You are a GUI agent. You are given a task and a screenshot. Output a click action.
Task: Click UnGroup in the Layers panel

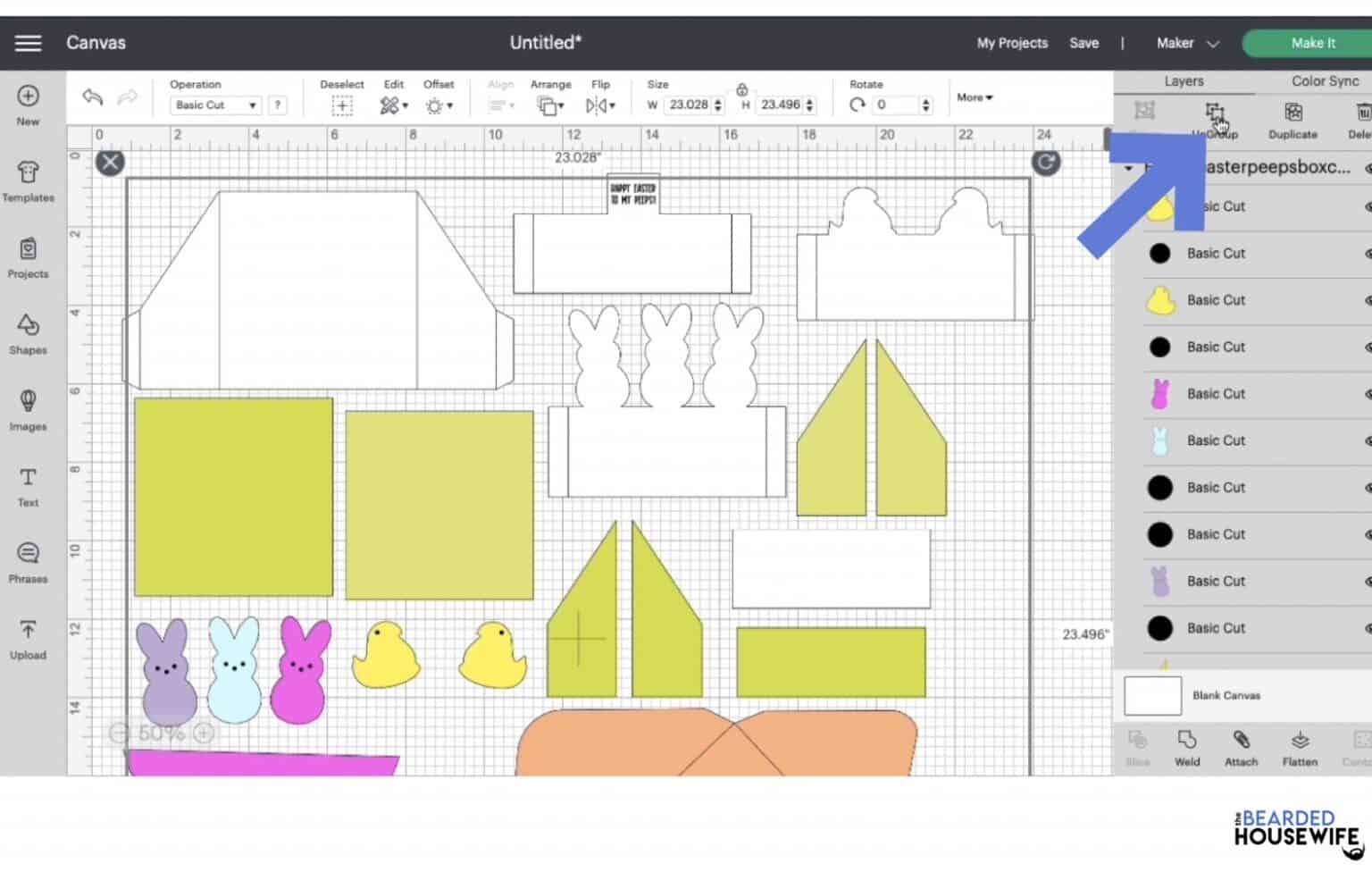(x=1215, y=120)
